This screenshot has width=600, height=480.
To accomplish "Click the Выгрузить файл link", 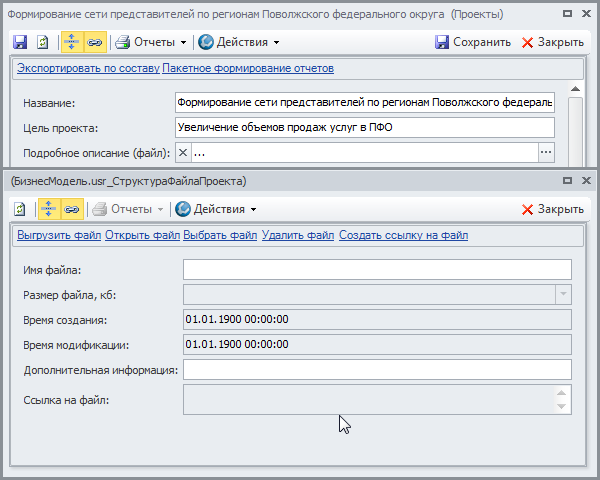I will (x=57, y=235).
